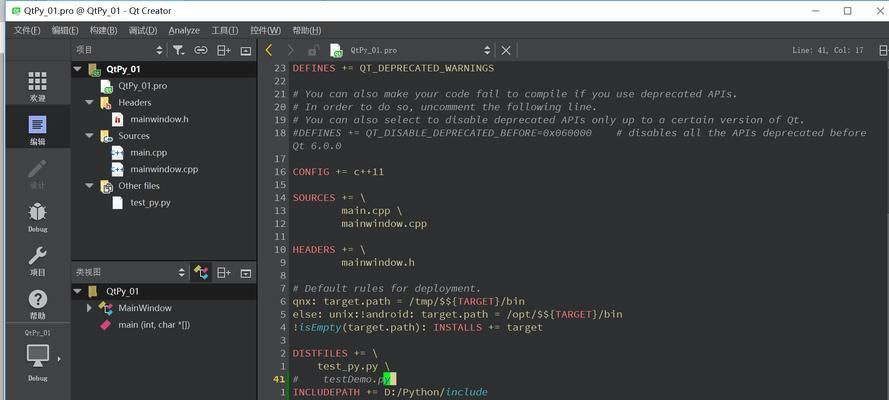Close the 类视图 side panel
Screen dimensions: 889x400
tap(245, 273)
